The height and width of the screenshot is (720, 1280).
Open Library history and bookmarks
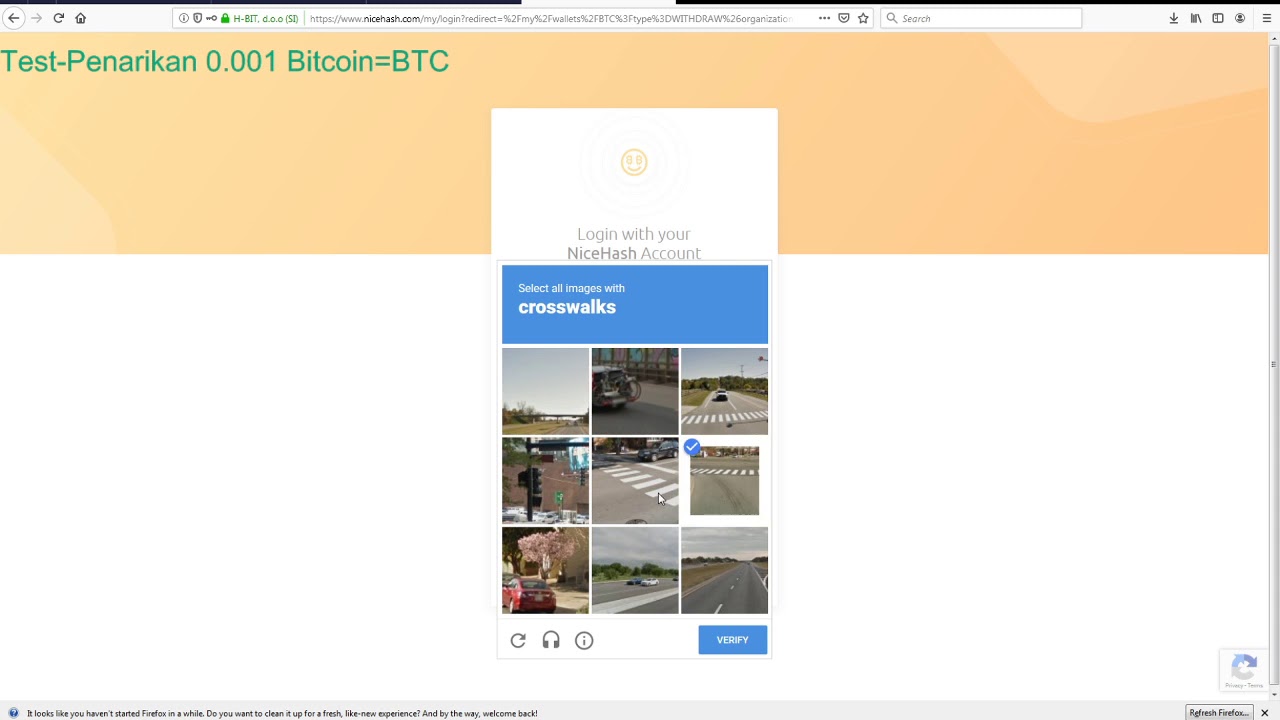point(1196,18)
